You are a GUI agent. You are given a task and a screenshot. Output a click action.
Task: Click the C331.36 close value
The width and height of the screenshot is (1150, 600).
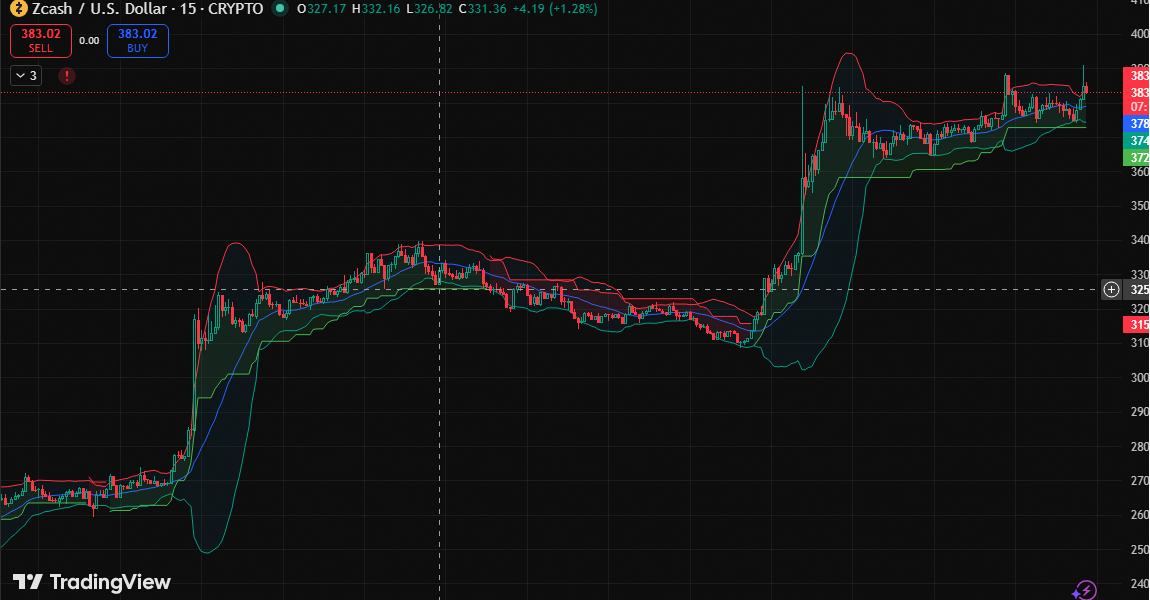(x=483, y=9)
